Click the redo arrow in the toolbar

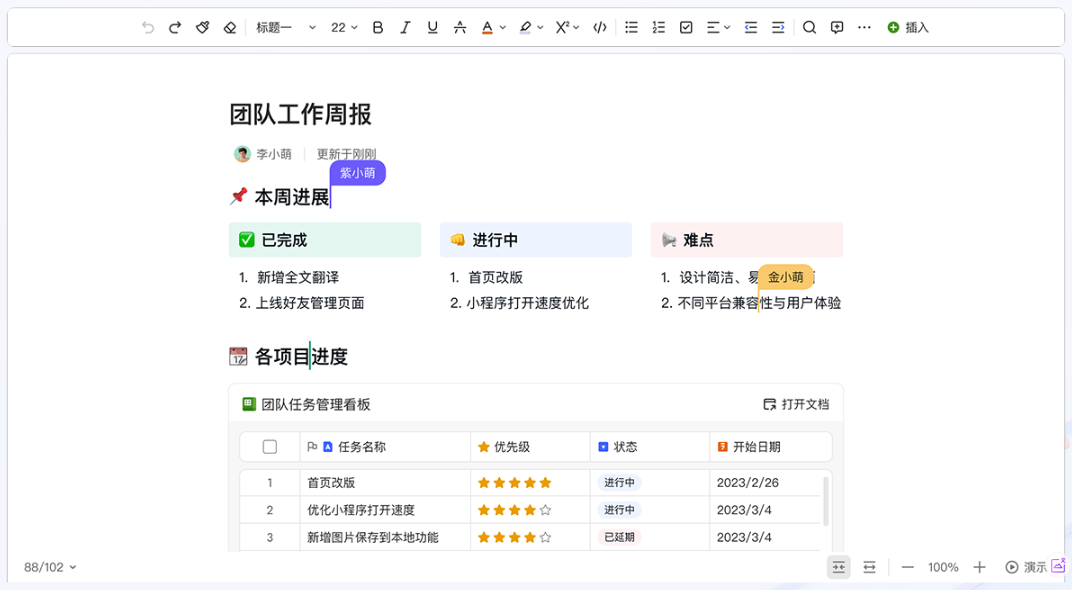(x=175, y=28)
